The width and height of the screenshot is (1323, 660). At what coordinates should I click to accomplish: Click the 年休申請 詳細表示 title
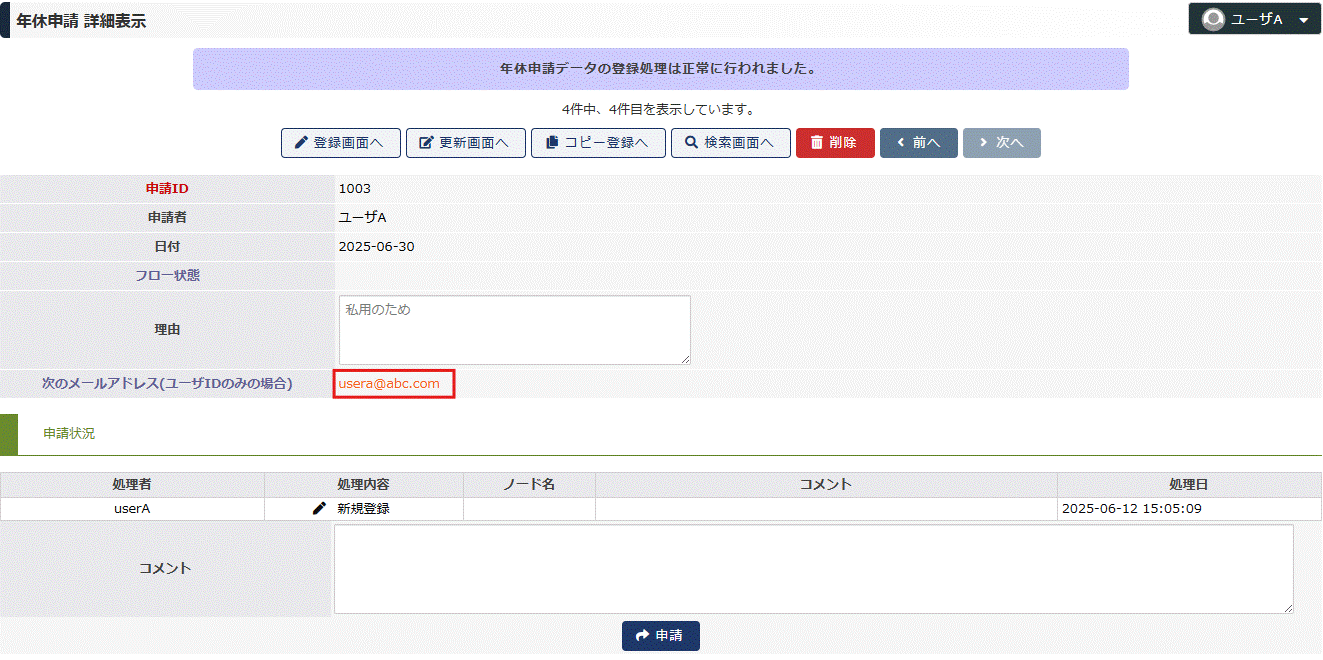pos(81,21)
